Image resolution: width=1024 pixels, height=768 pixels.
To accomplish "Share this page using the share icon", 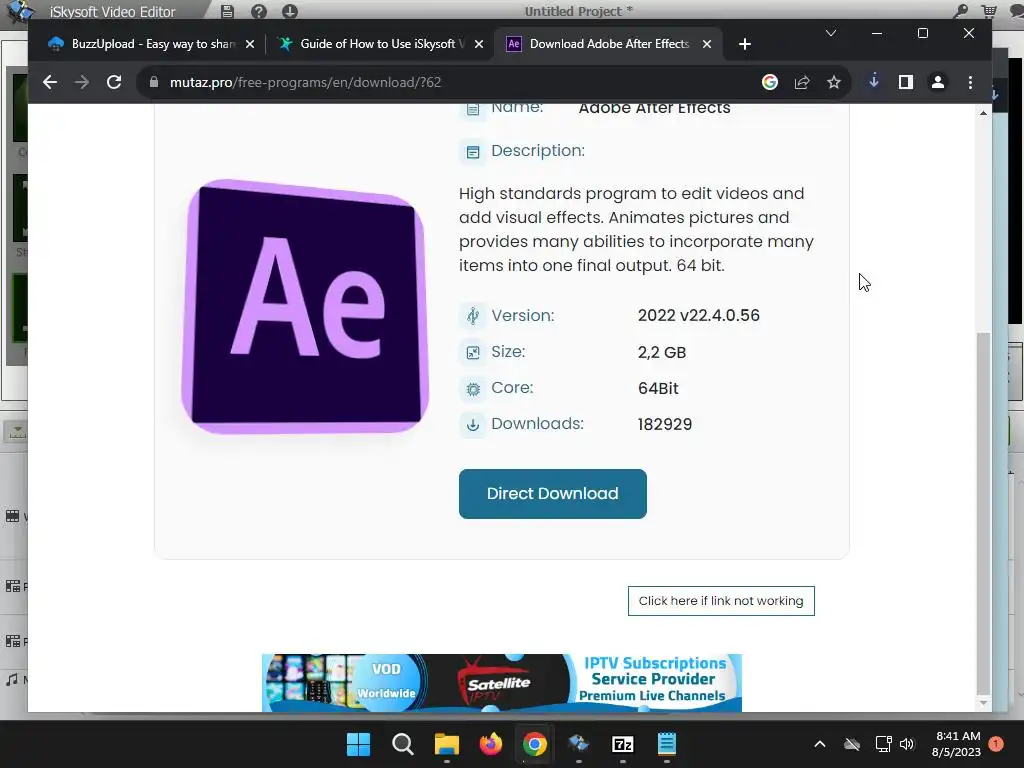I will (802, 82).
